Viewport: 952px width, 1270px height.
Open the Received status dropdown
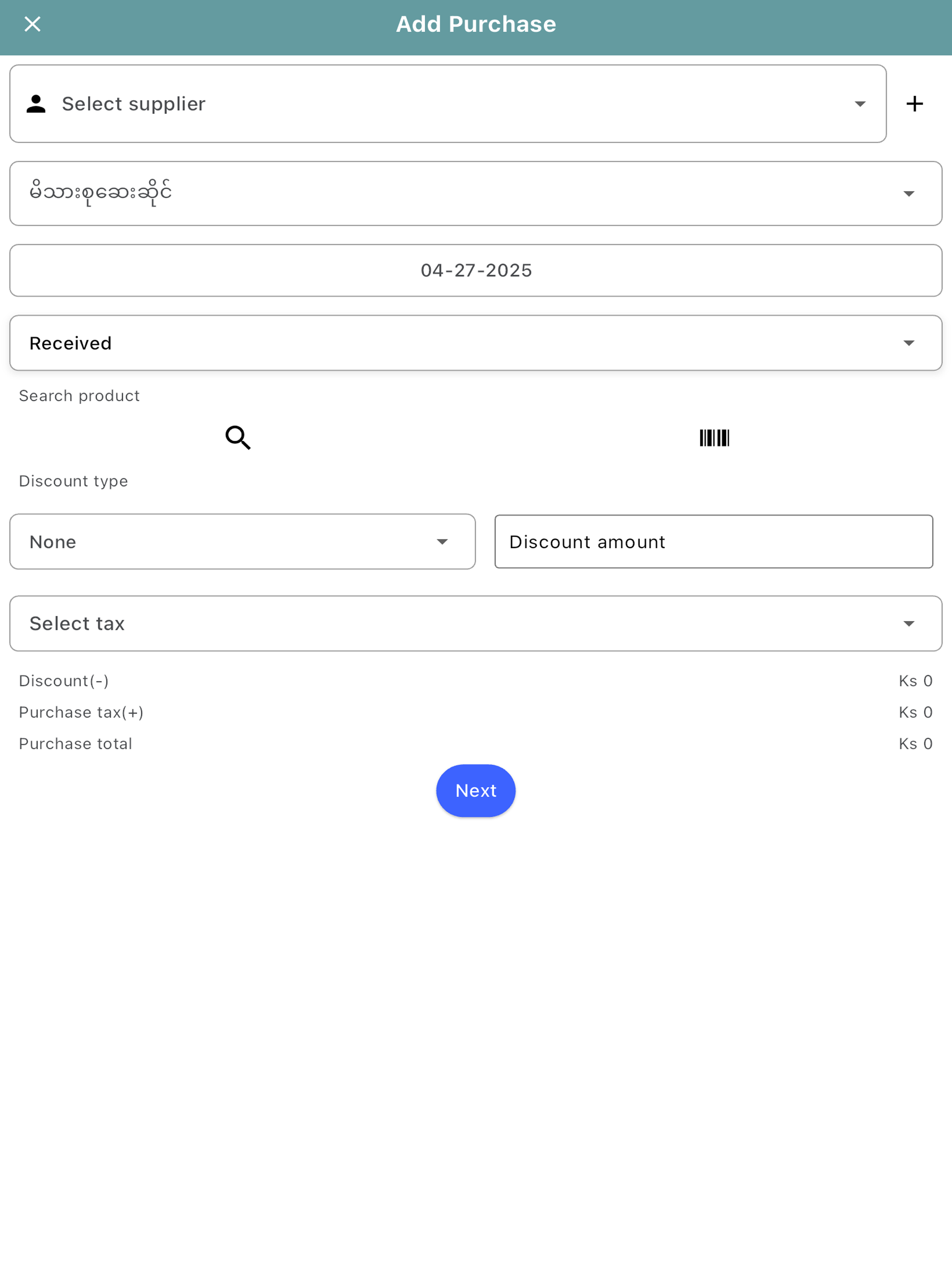[476, 343]
